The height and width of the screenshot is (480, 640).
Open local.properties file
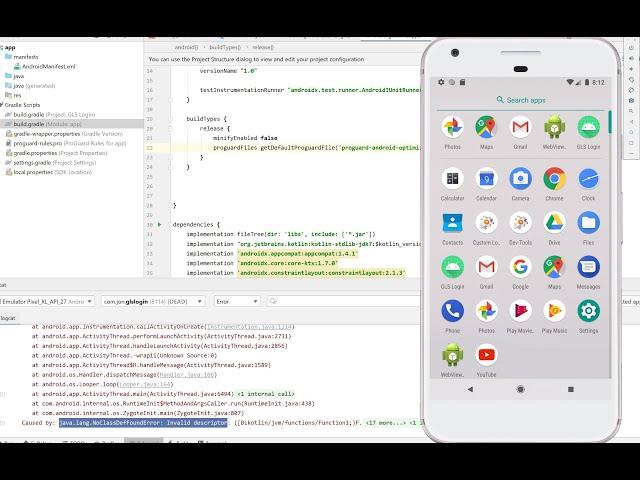pos(48,172)
